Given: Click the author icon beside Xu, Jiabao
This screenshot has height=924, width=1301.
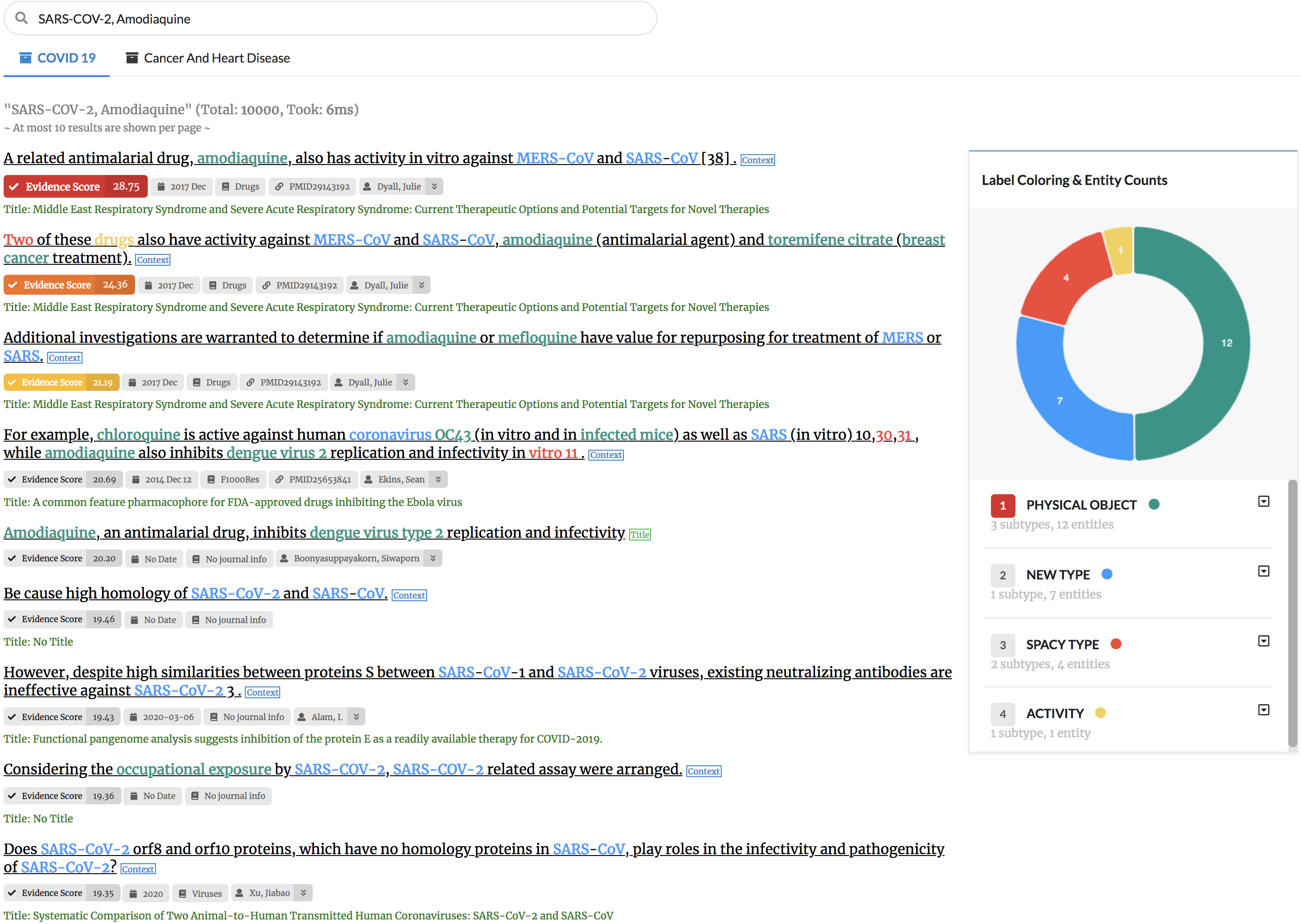Looking at the screenshot, I should coord(239,893).
